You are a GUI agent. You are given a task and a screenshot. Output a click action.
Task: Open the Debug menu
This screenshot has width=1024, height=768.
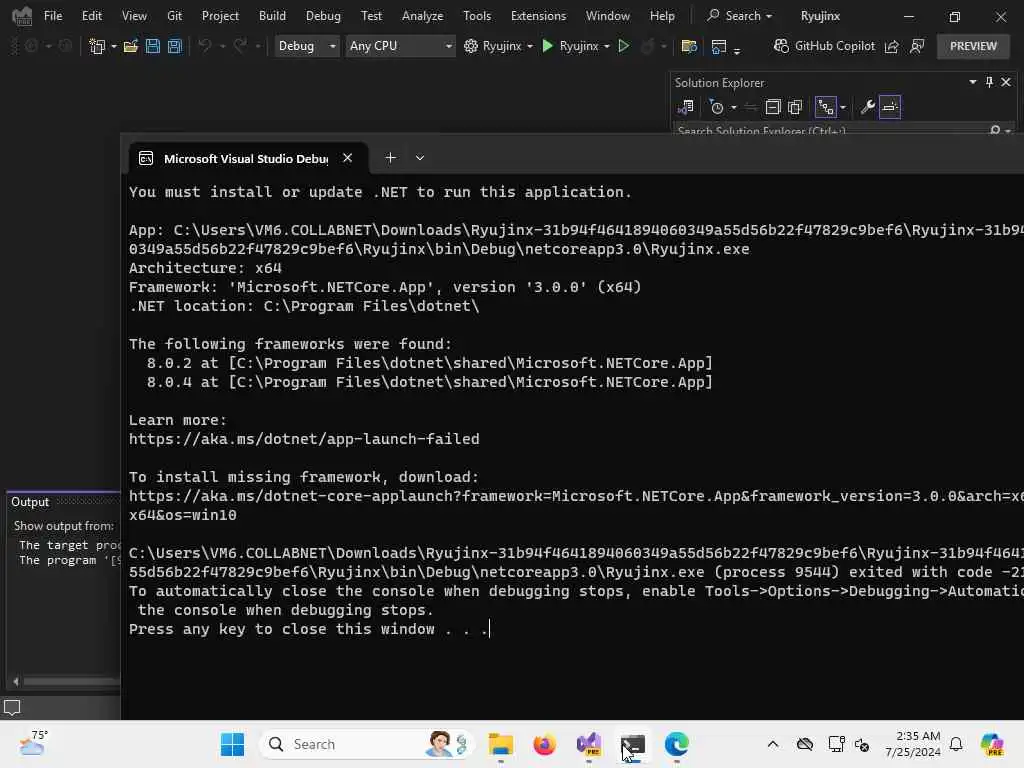point(323,16)
